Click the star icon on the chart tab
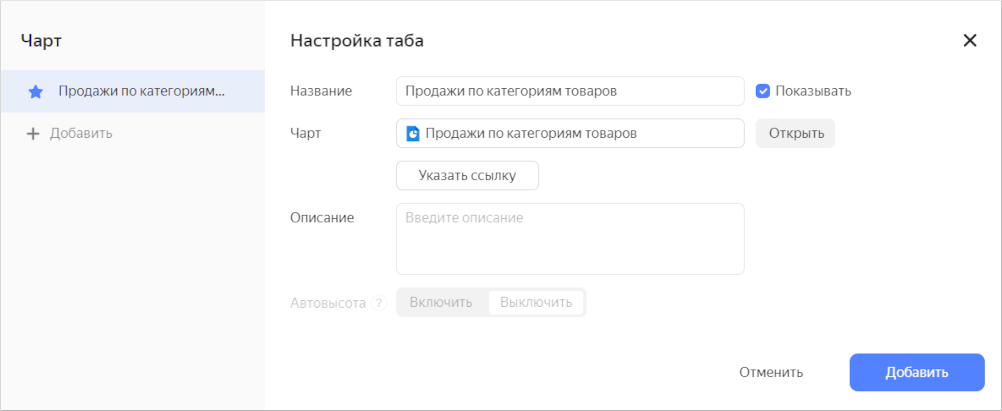 [35, 92]
